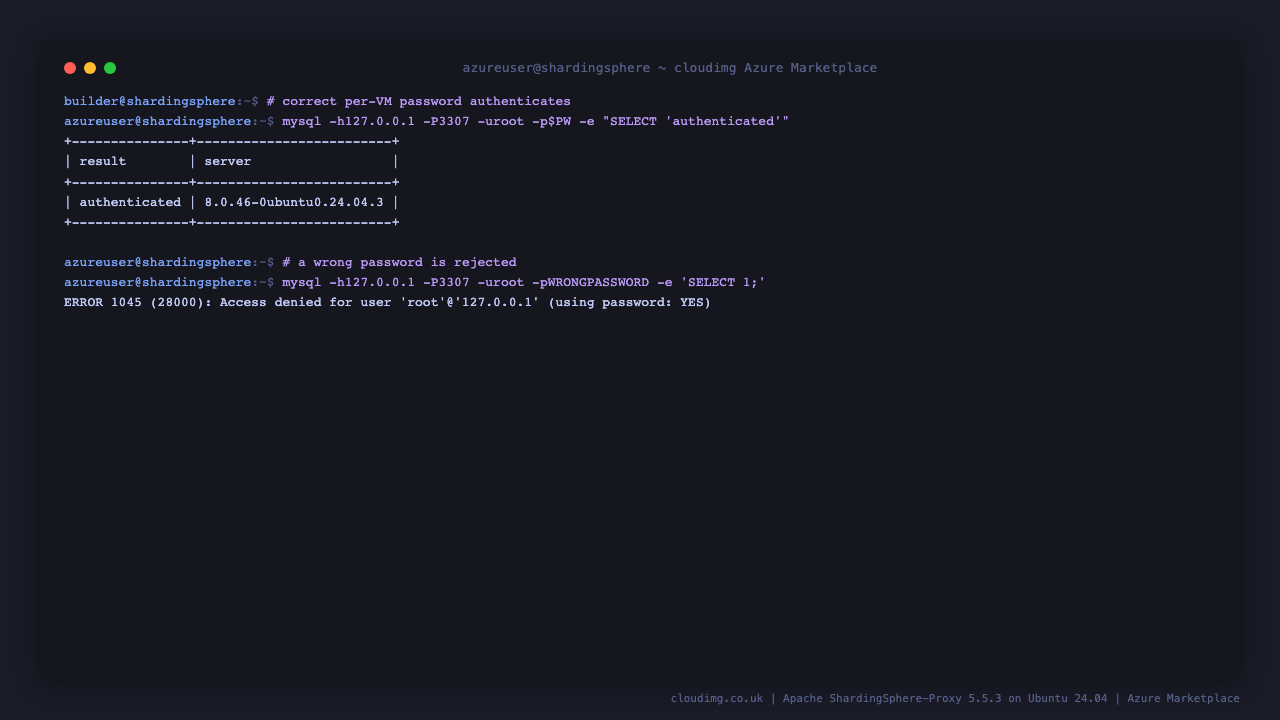Click the mysql command containing '-p$PW'
Viewport: 1280px width, 720px height.
pyautogui.click(x=536, y=121)
